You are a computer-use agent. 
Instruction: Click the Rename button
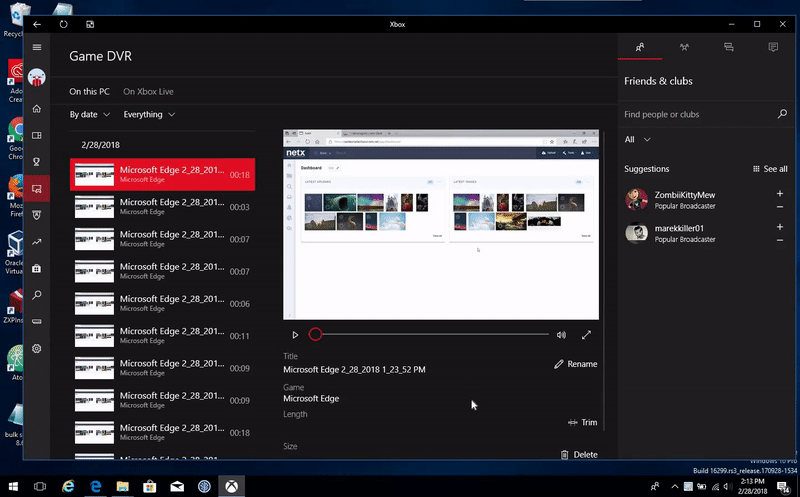(576, 364)
